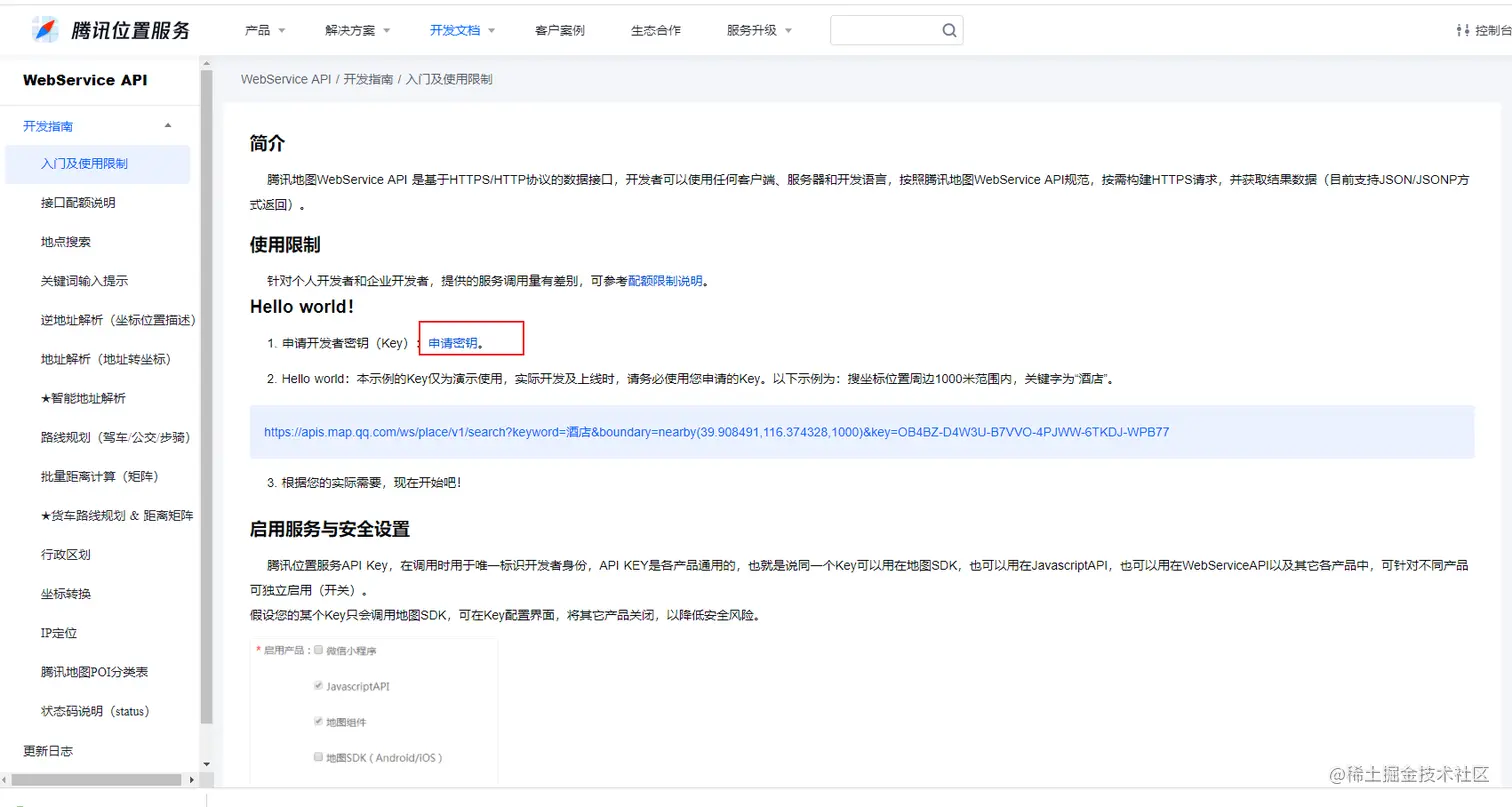1512x807 pixels.
Task: Open the 产品 dropdown menu
Action: pyautogui.click(x=265, y=30)
